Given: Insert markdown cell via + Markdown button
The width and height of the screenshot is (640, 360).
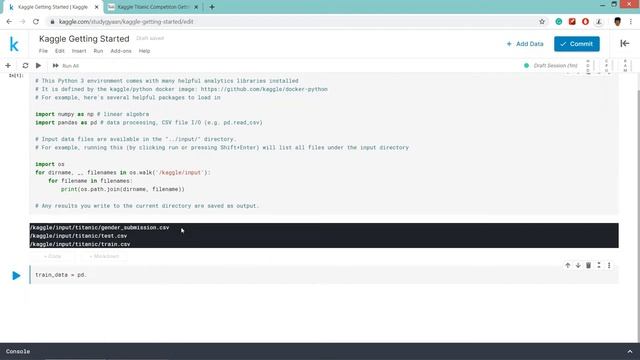Looking at the screenshot, I should tap(104, 256).
